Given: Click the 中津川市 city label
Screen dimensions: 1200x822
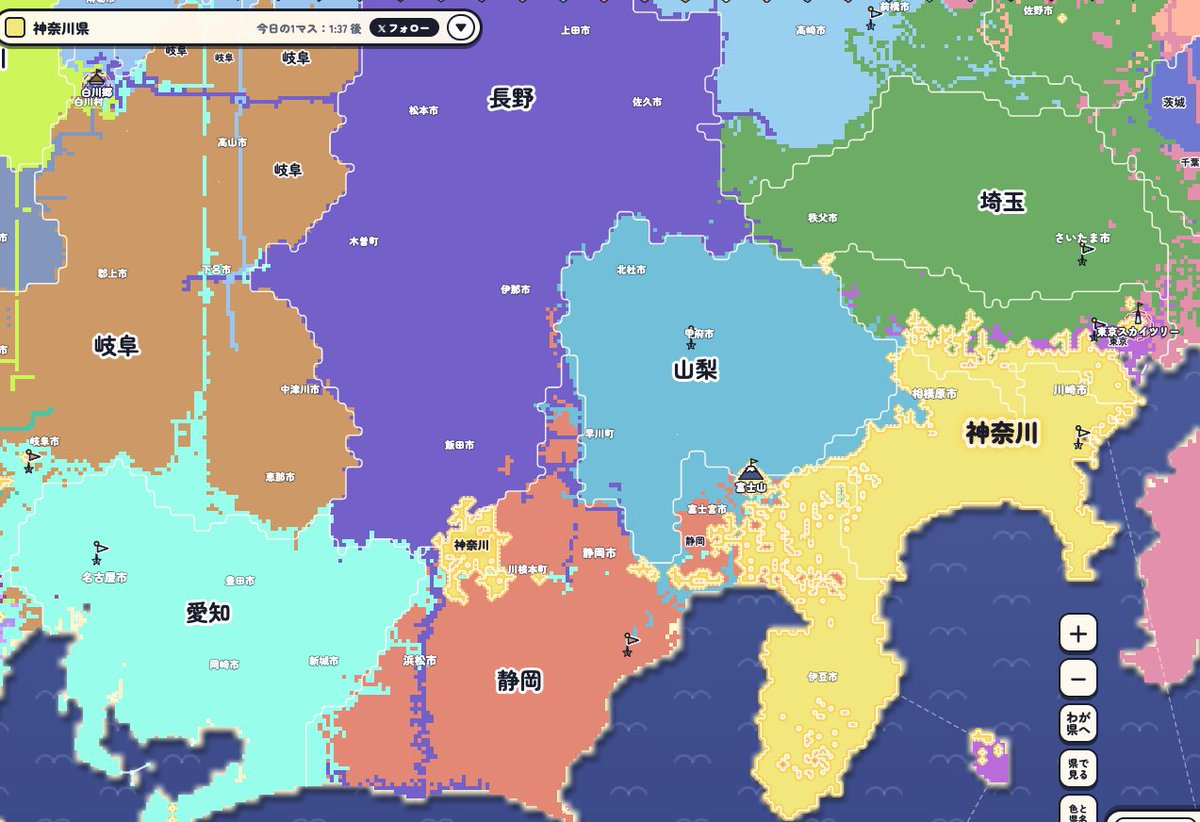Looking at the screenshot, I should [x=300, y=389].
